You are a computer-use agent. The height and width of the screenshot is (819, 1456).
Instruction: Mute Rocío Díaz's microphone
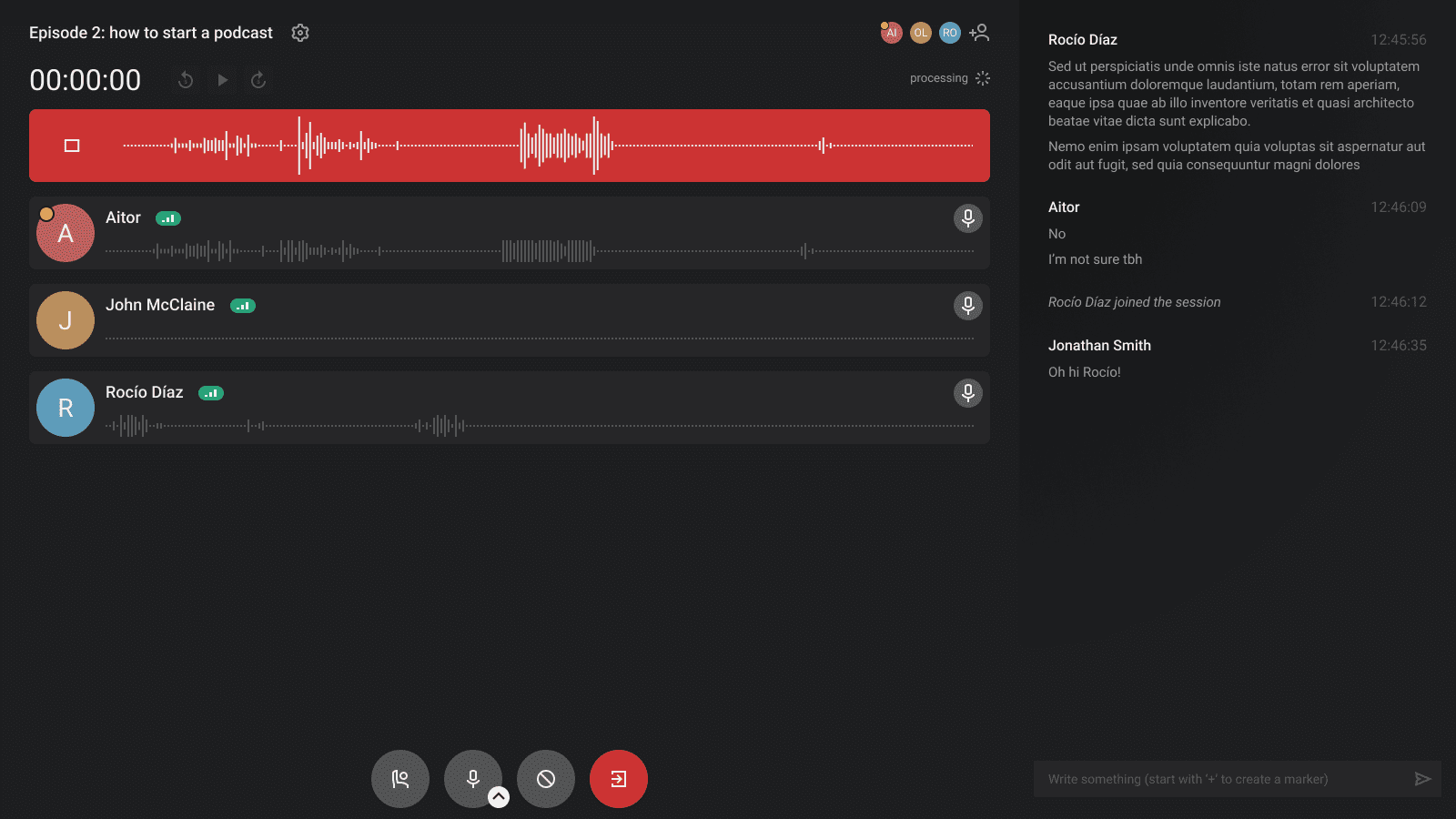pyautogui.click(x=968, y=393)
